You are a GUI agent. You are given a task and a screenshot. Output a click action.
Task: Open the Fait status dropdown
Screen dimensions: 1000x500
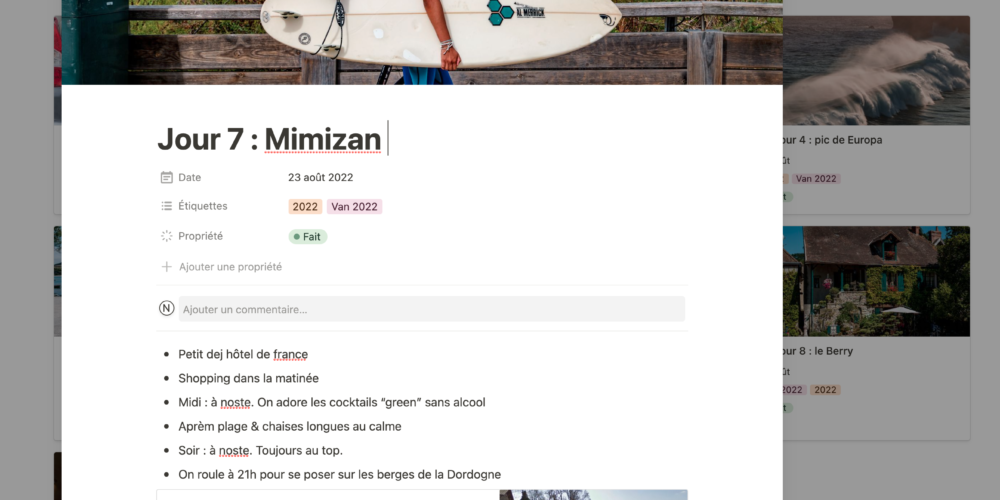click(308, 237)
